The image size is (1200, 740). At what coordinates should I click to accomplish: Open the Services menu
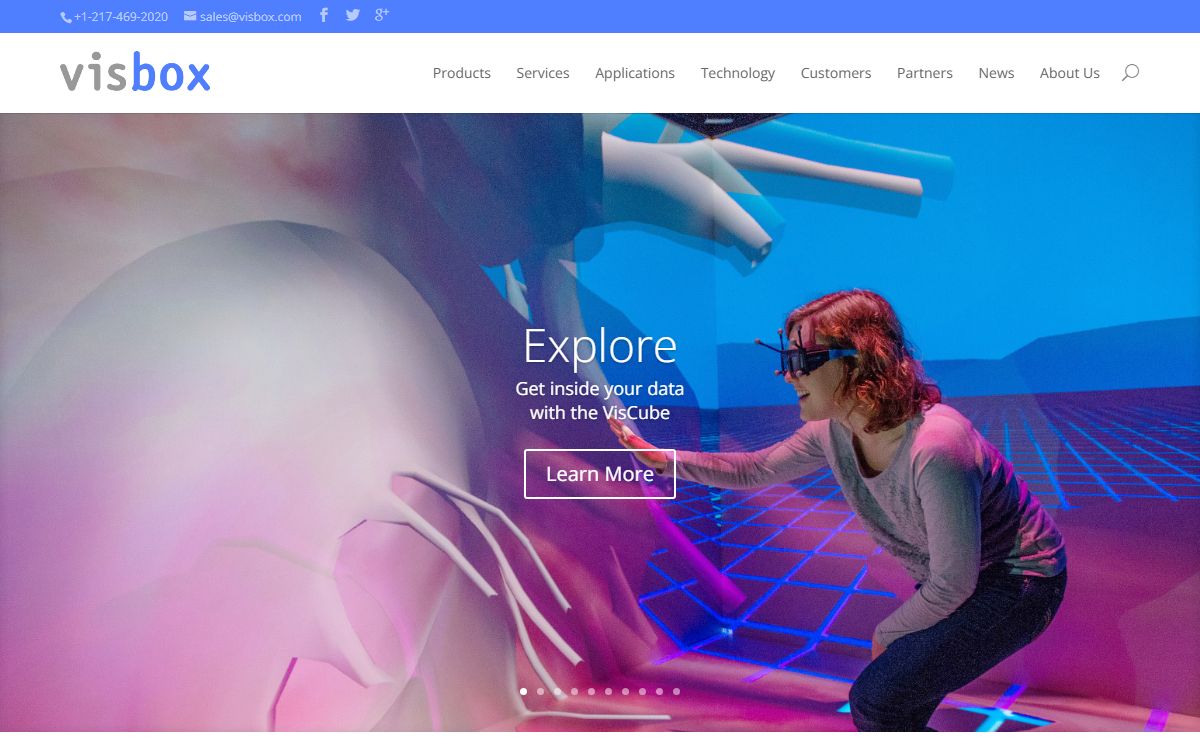coord(543,73)
